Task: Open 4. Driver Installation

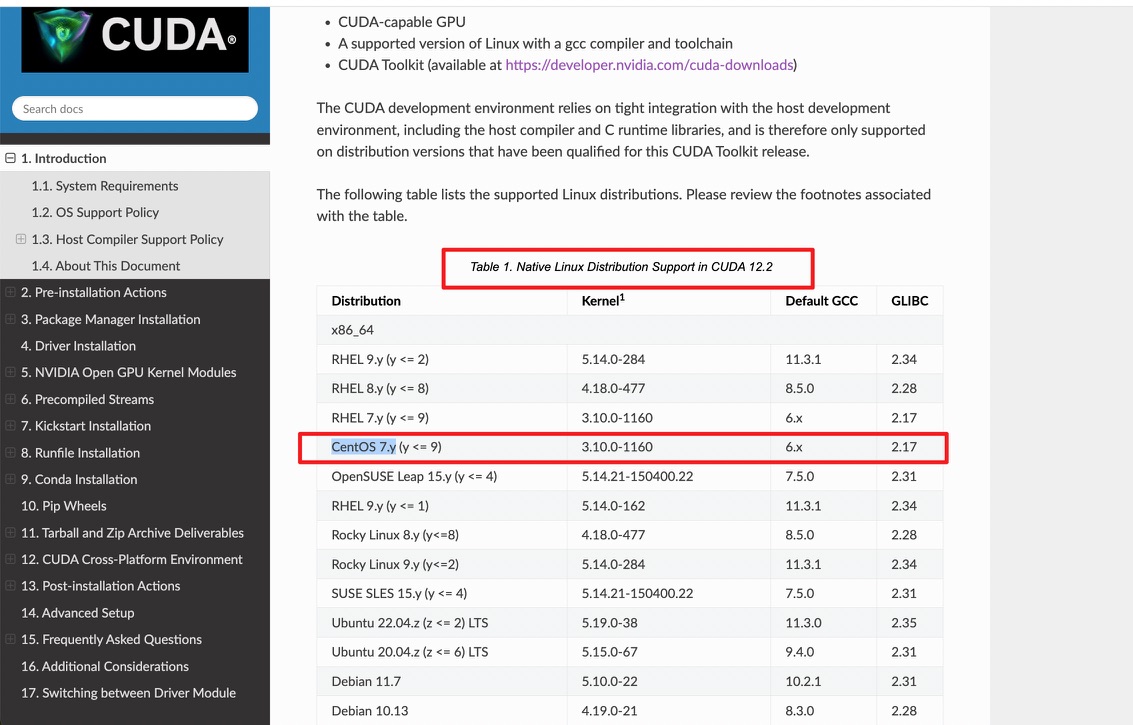Action: [x=78, y=346]
